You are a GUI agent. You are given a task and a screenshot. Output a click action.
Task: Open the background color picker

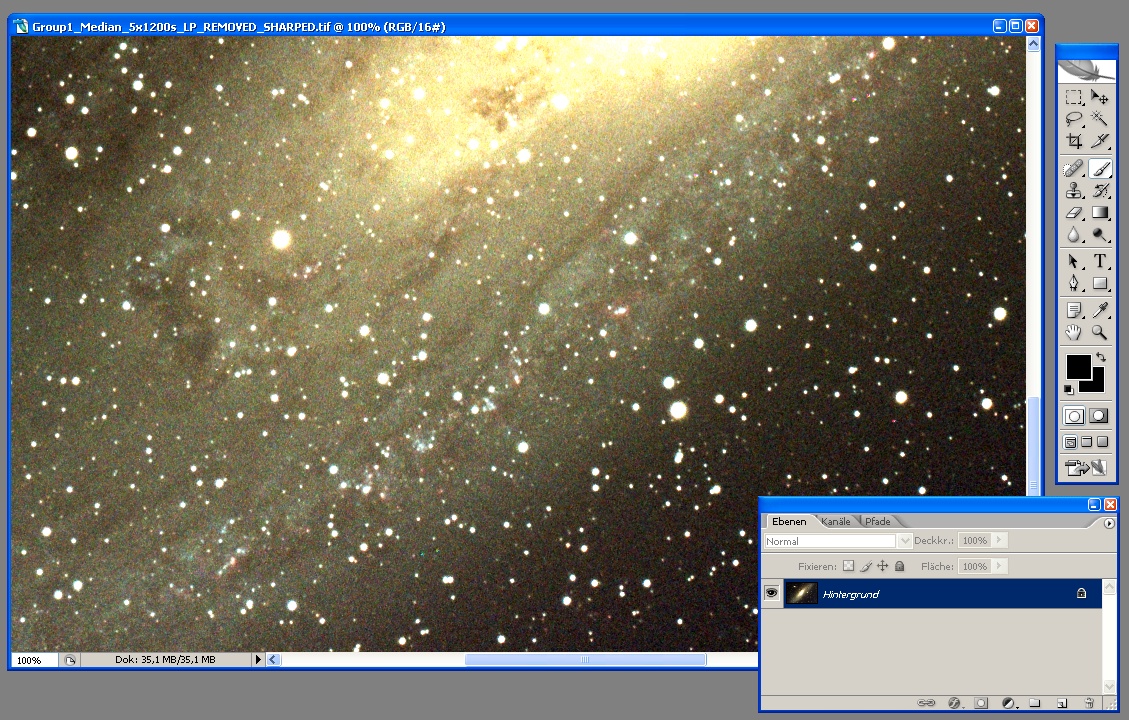[x=1097, y=385]
